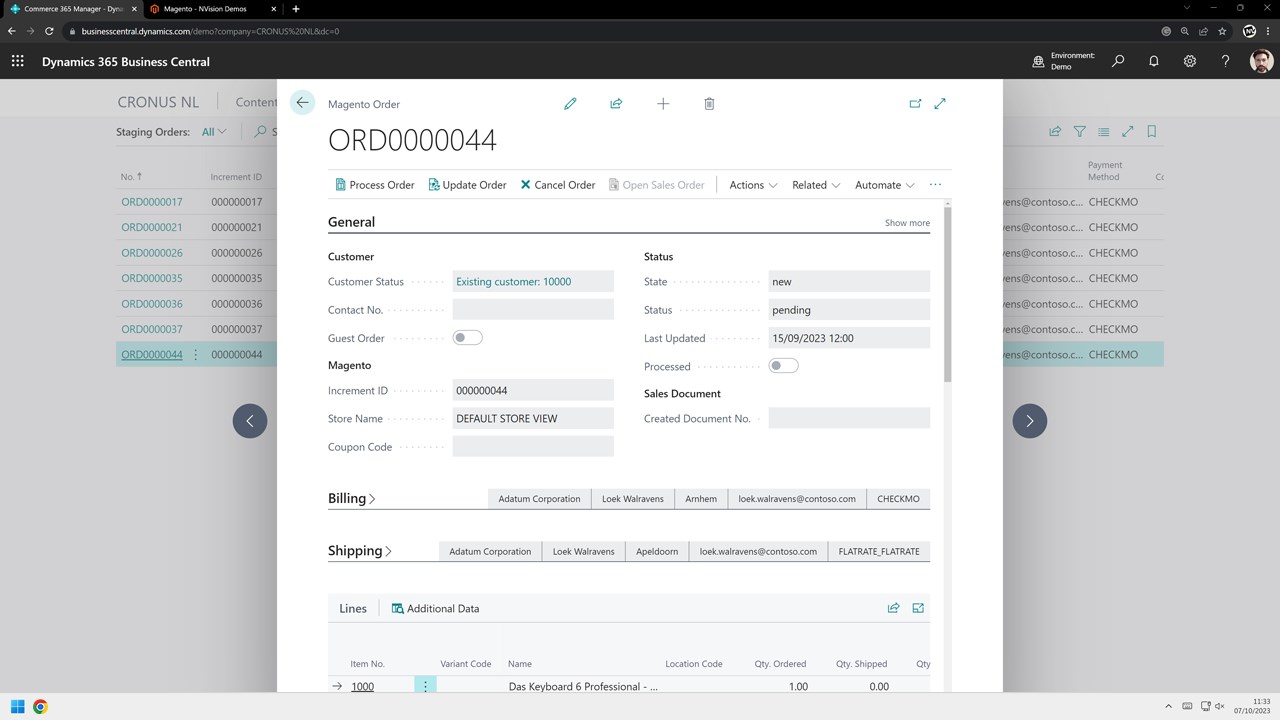Share the Lines section using its share icon
This screenshot has height=720, width=1280.
click(x=893, y=608)
